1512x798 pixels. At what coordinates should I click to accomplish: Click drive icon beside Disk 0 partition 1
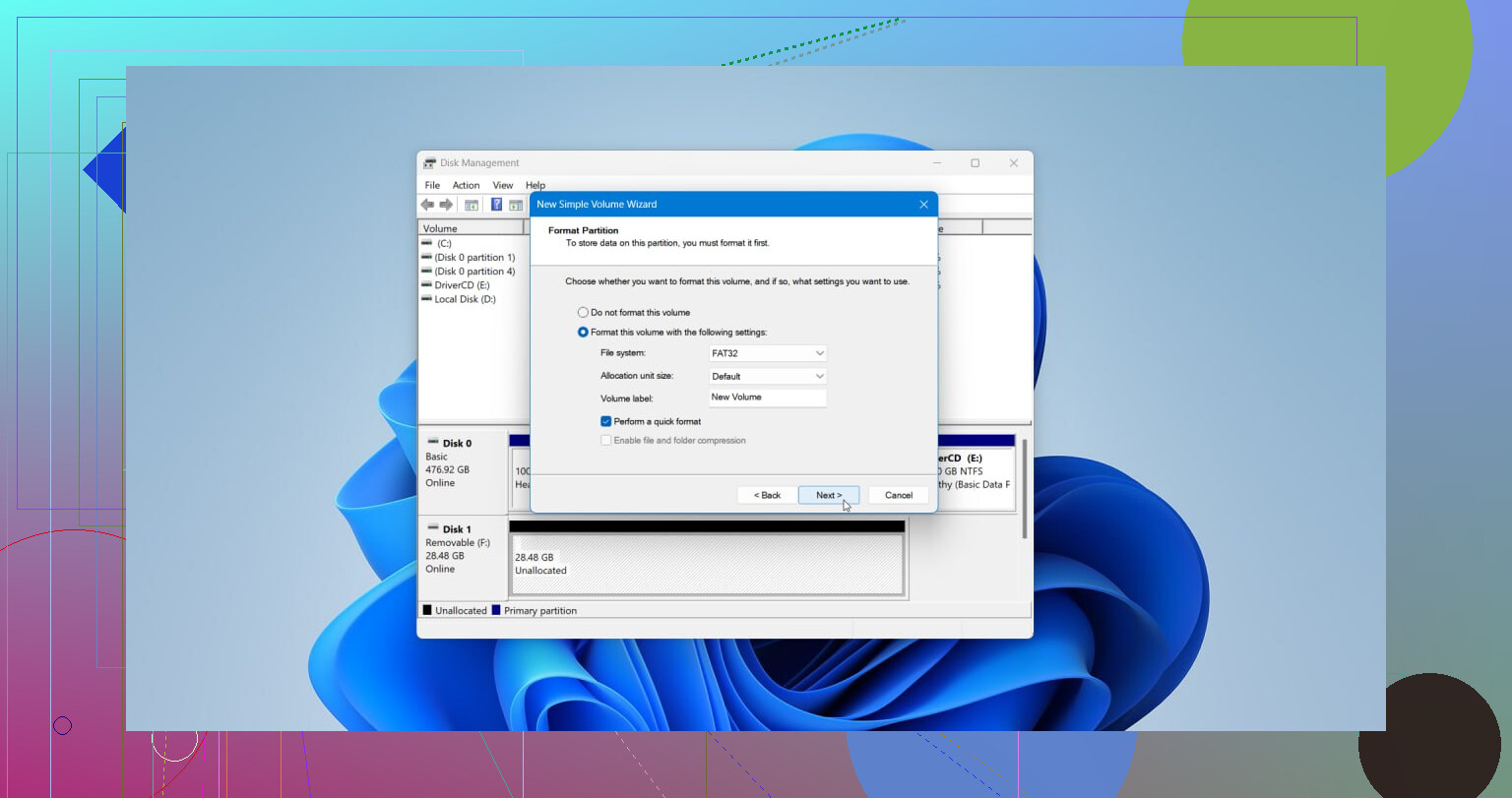tap(427, 257)
